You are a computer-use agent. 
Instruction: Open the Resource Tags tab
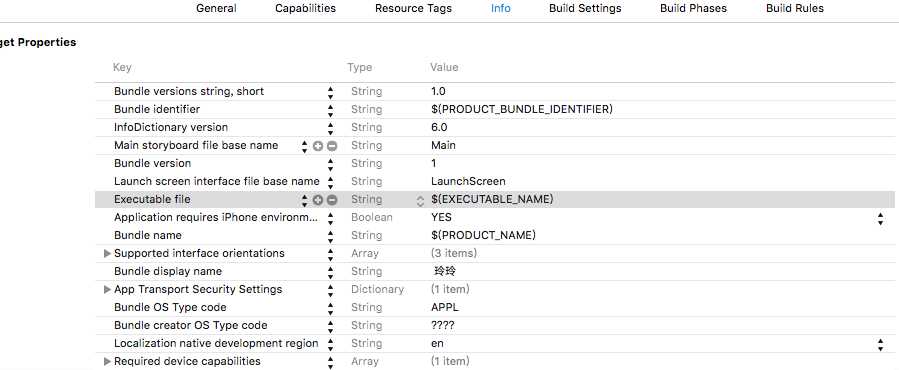pyautogui.click(x=413, y=9)
